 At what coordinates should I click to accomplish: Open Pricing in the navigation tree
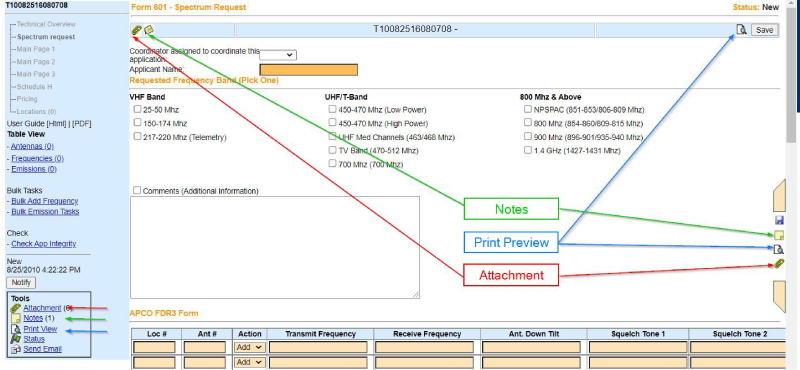point(27,99)
